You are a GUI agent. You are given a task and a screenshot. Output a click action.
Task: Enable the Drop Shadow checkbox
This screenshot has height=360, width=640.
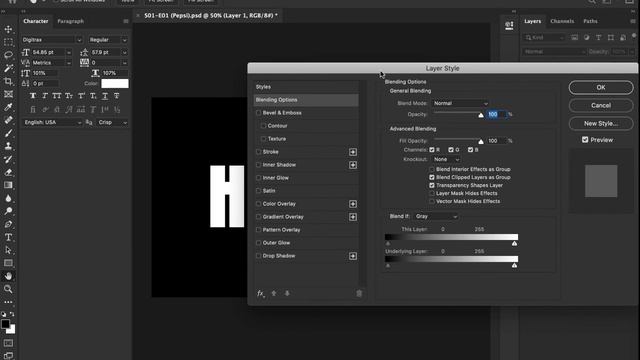(x=258, y=256)
